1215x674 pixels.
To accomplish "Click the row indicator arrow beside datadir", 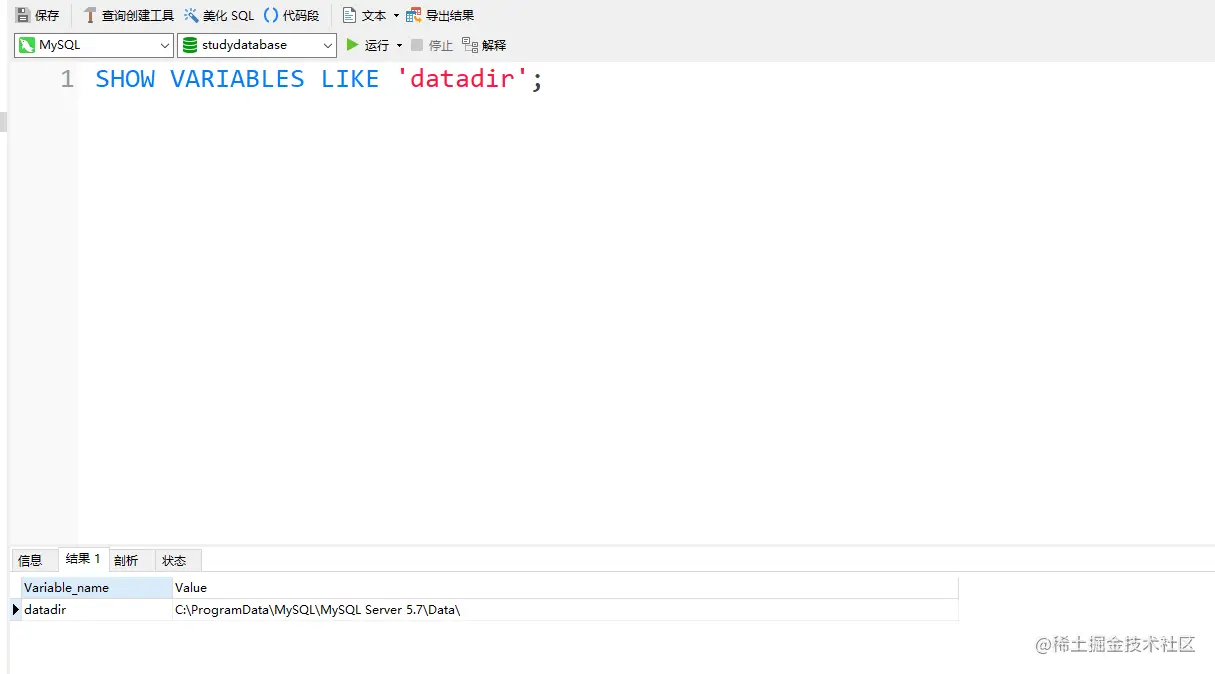I will pyautogui.click(x=15, y=610).
